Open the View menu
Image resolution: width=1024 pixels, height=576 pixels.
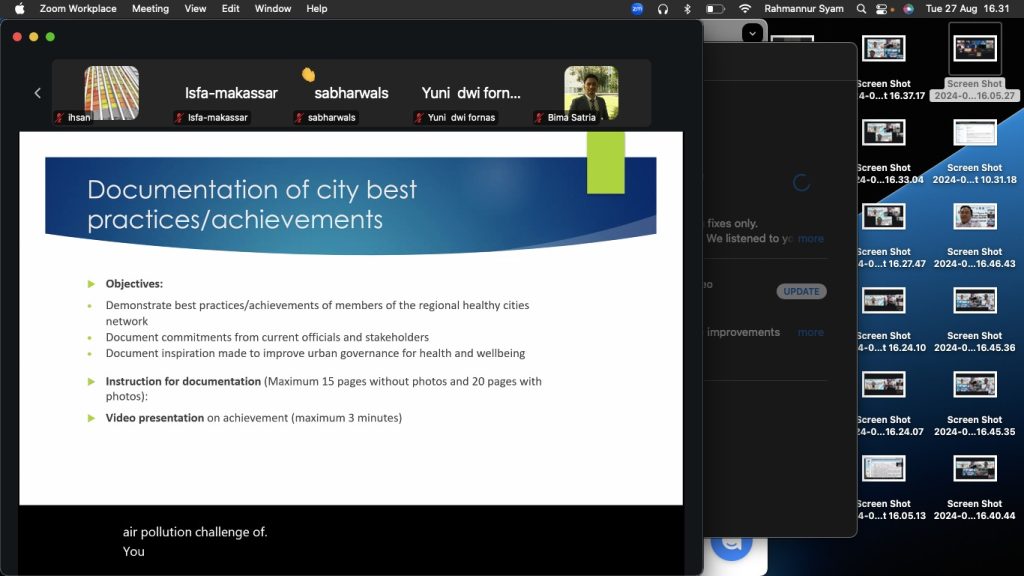(195, 8)
